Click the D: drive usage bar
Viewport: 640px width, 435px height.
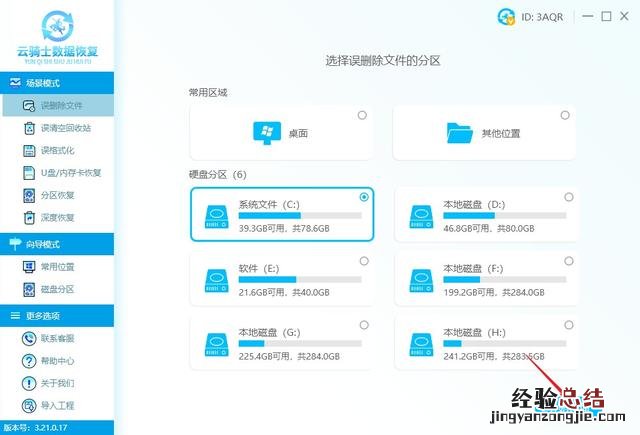point(505,215)
